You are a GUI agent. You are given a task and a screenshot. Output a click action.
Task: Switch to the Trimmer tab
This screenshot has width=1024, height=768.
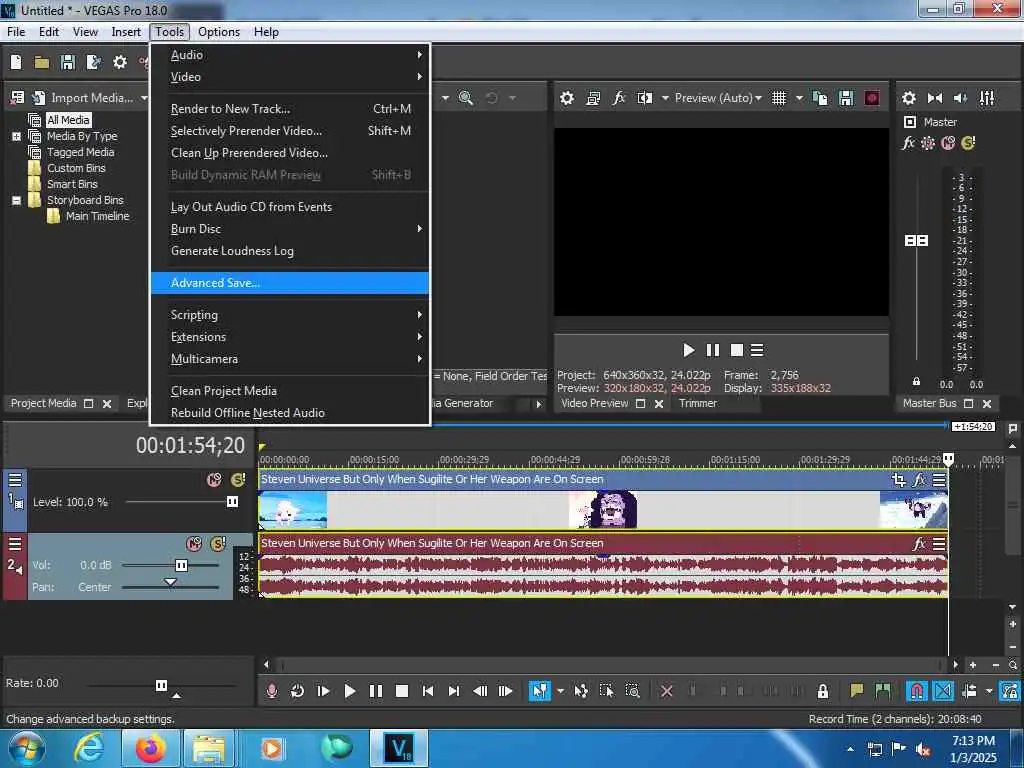[x=697, y=403]
